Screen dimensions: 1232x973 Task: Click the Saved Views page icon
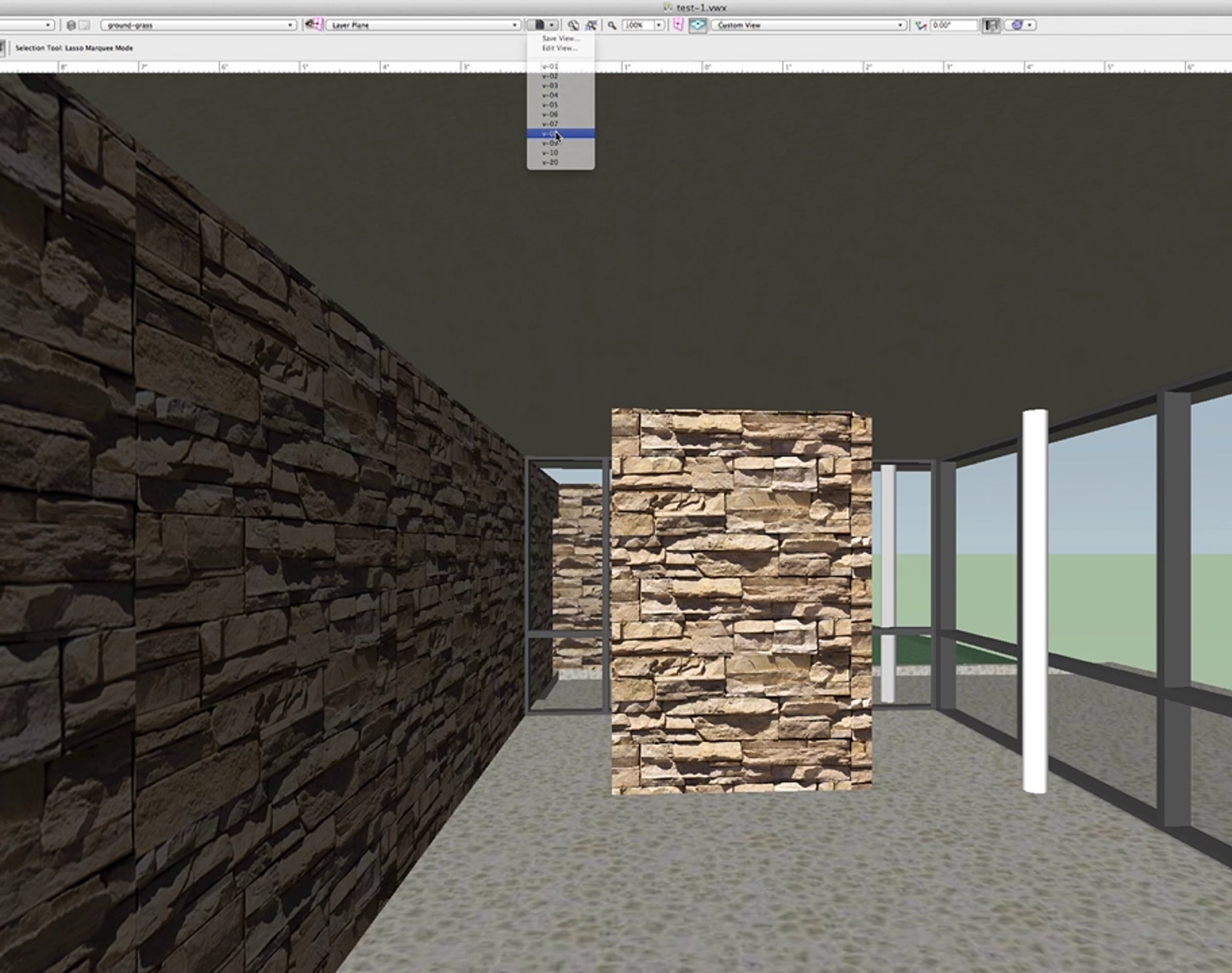click(x=539, y=25)
